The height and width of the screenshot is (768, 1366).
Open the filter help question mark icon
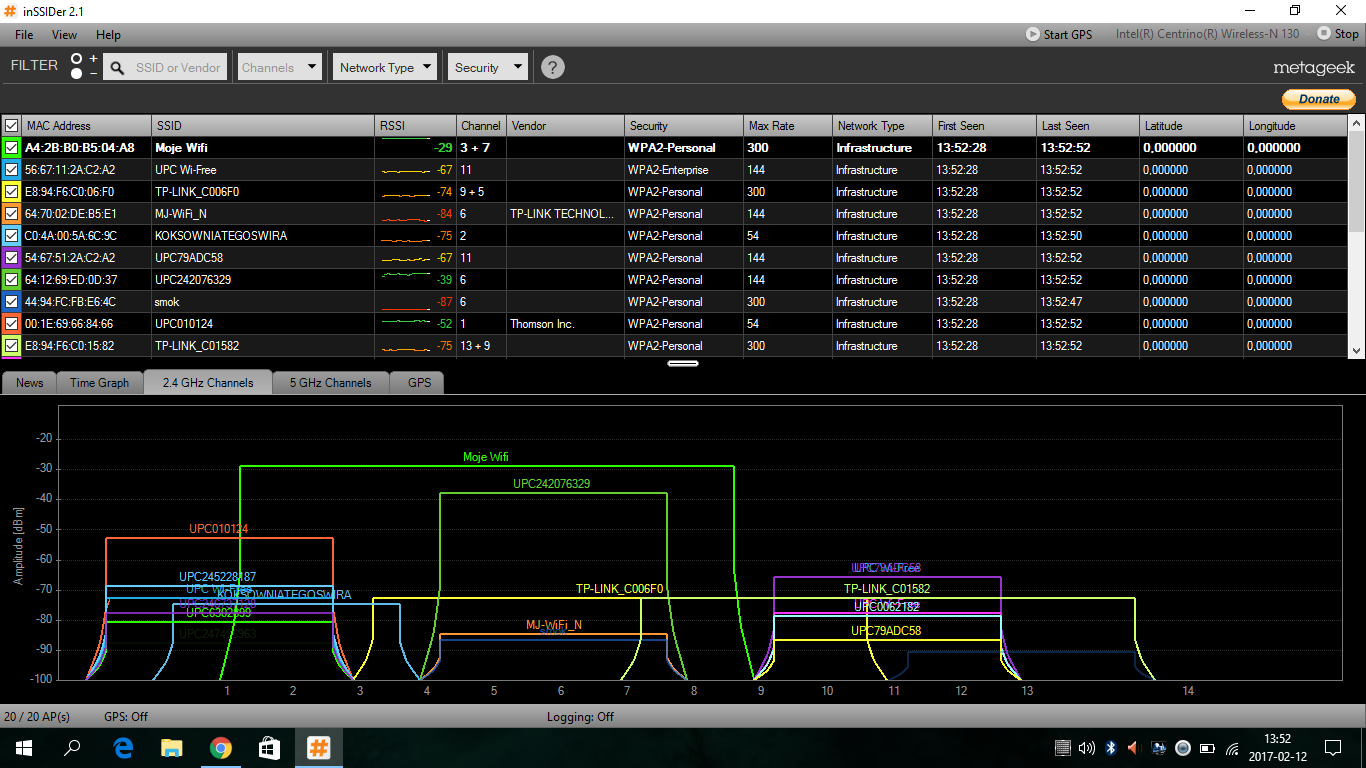(x=552, y=67)
